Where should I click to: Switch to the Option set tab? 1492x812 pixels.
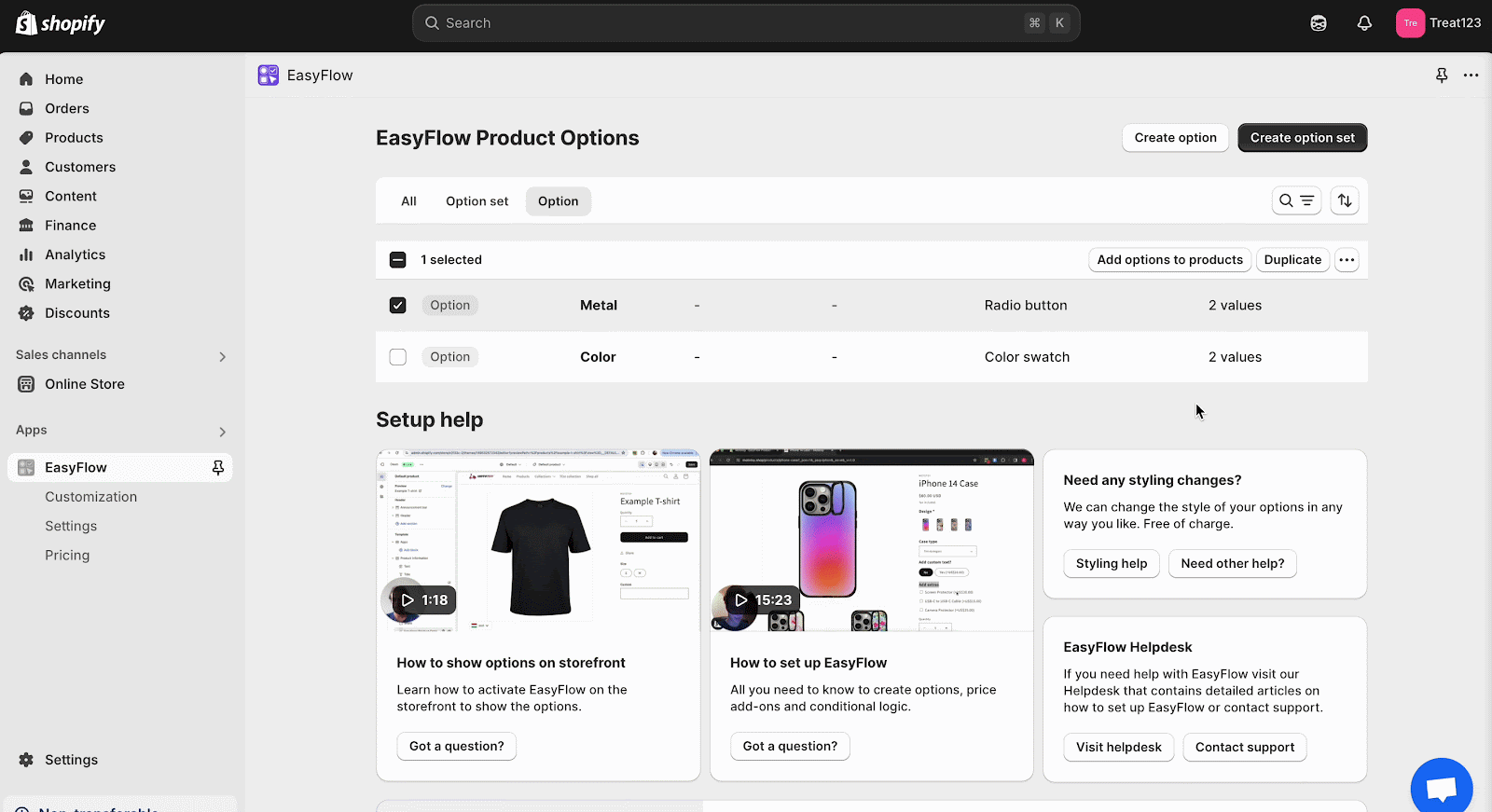click(477, 201)
